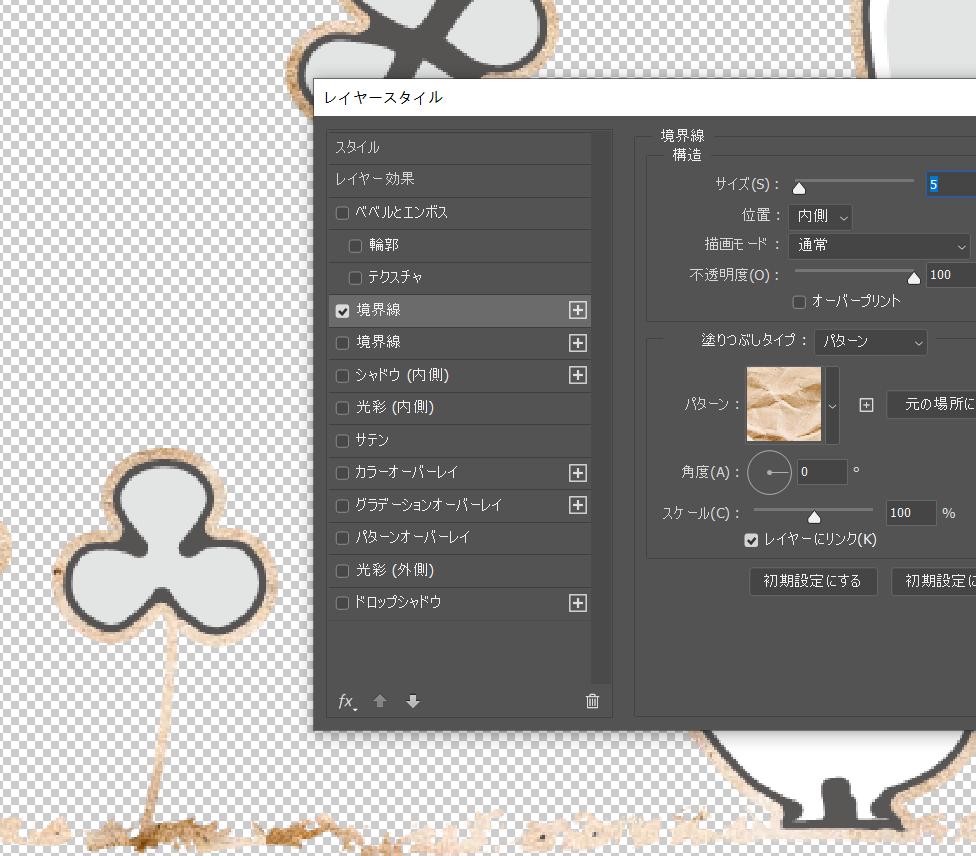Open the 描画モード dropdown showing 通常
976x856 pixels.
click(878, 246)
